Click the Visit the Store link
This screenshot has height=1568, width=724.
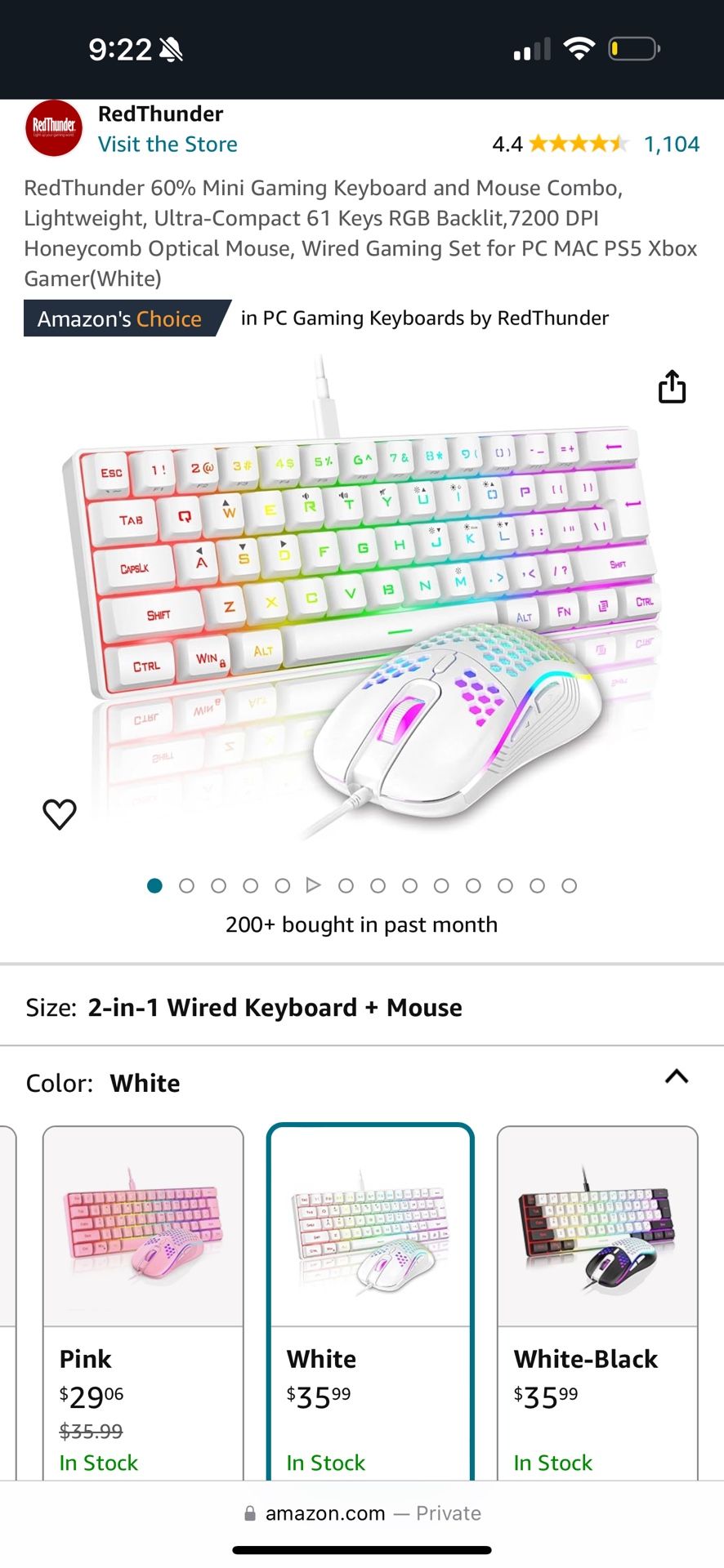[168, 145]
